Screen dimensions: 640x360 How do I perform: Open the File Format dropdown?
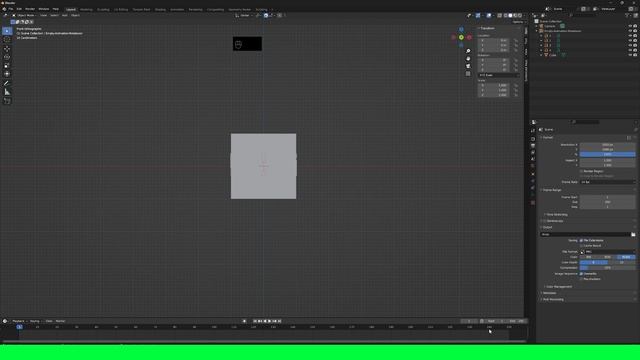point(607,251)
